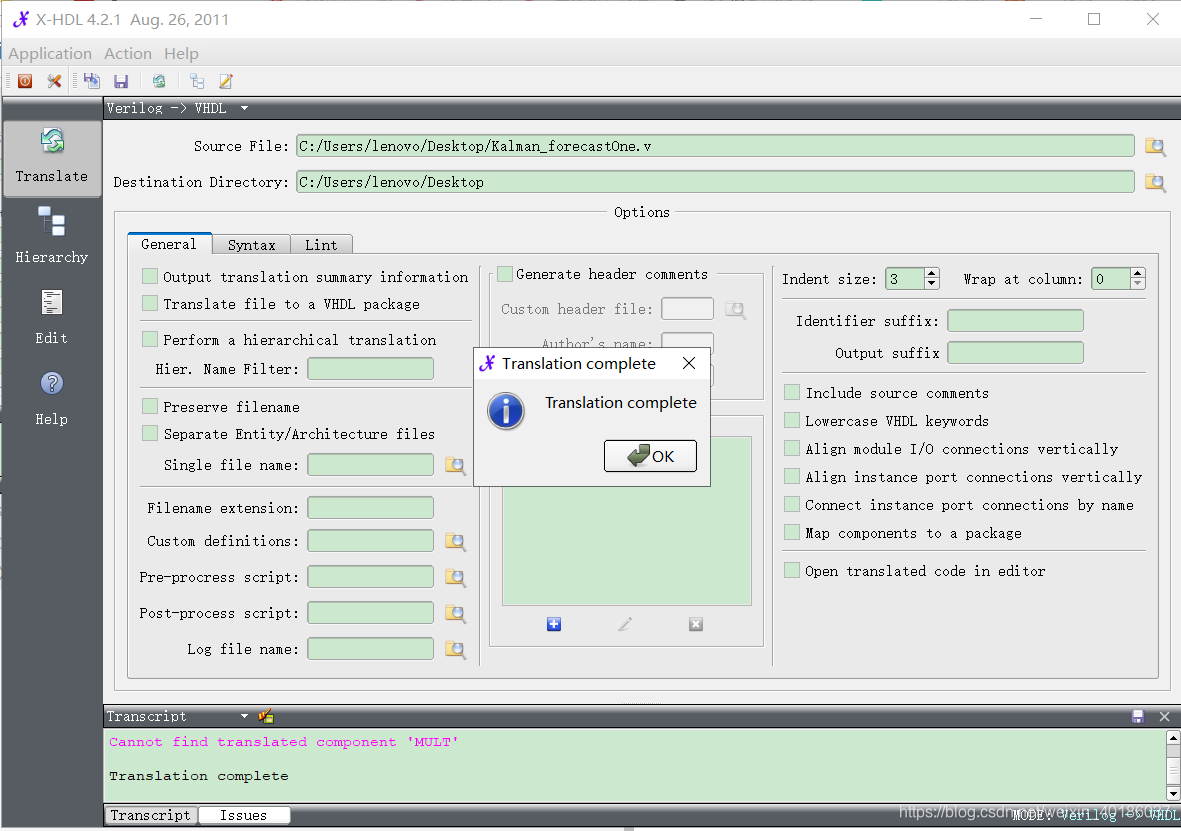Select the General options tab
Viewport: 1181px width, 831px height.
[169, 244]
